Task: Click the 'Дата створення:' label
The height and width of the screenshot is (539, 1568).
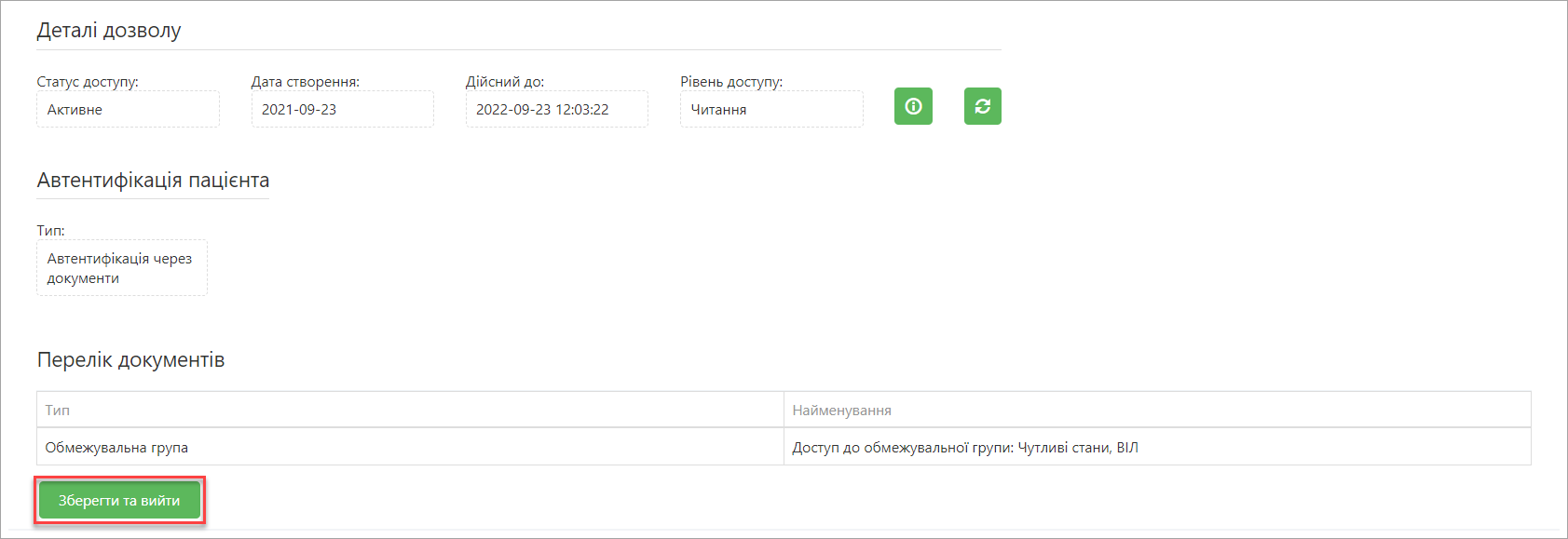Action: pos(306,82)
